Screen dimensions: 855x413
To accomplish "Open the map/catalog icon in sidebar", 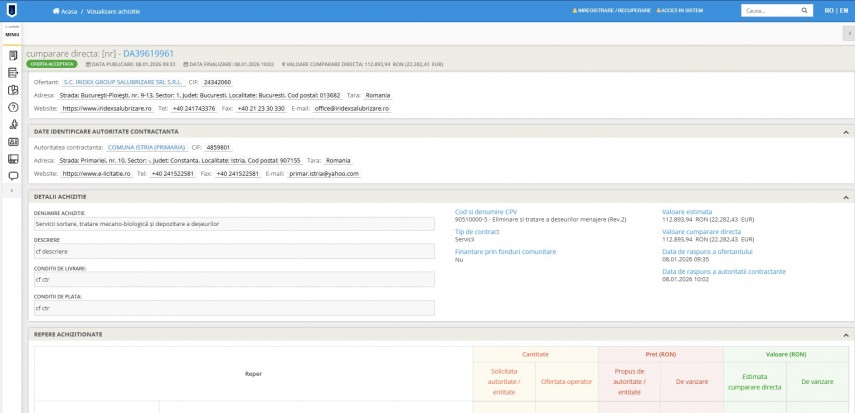I will coord(13,89).
